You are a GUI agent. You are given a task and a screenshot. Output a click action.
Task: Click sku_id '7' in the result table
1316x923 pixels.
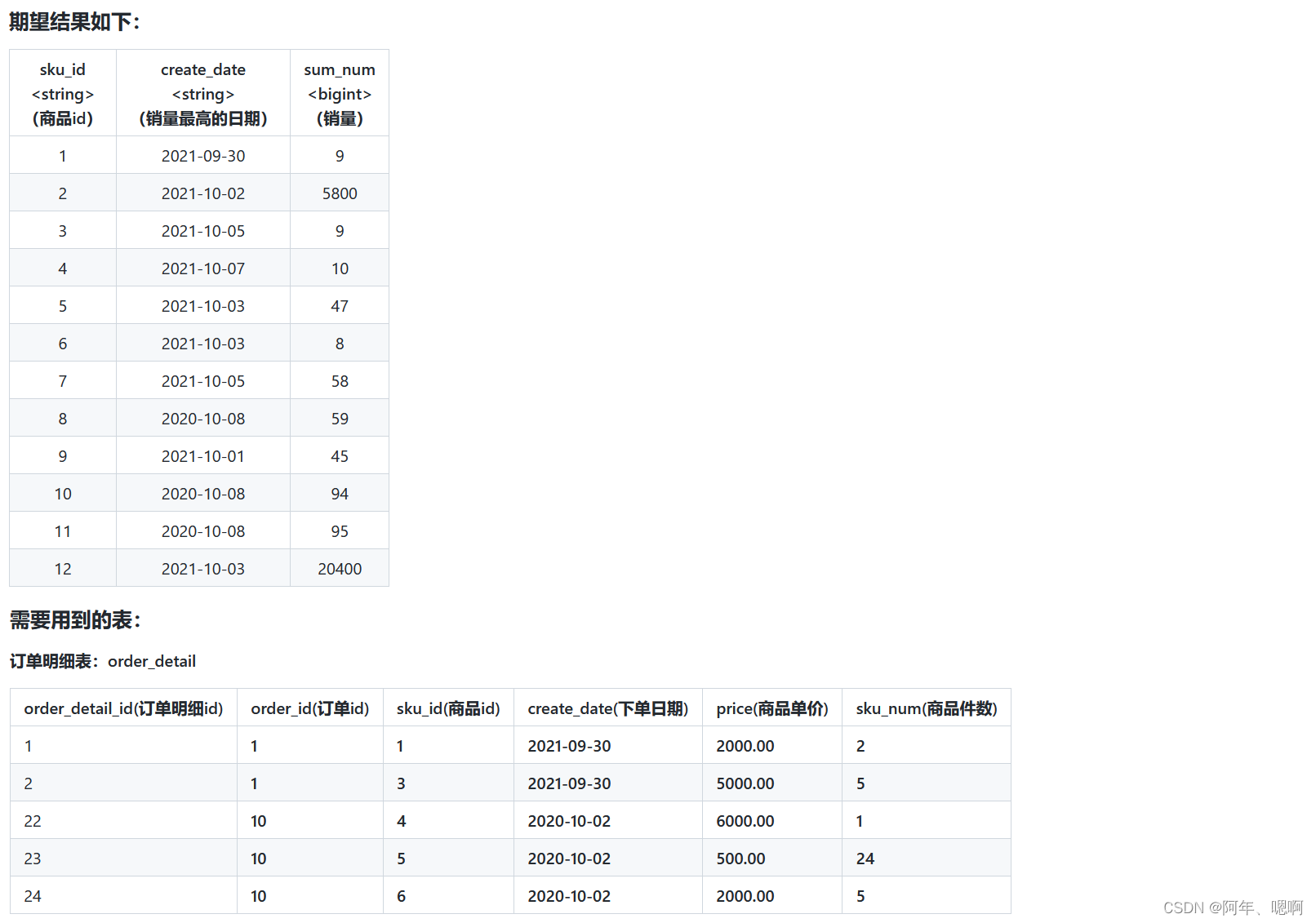63,381
